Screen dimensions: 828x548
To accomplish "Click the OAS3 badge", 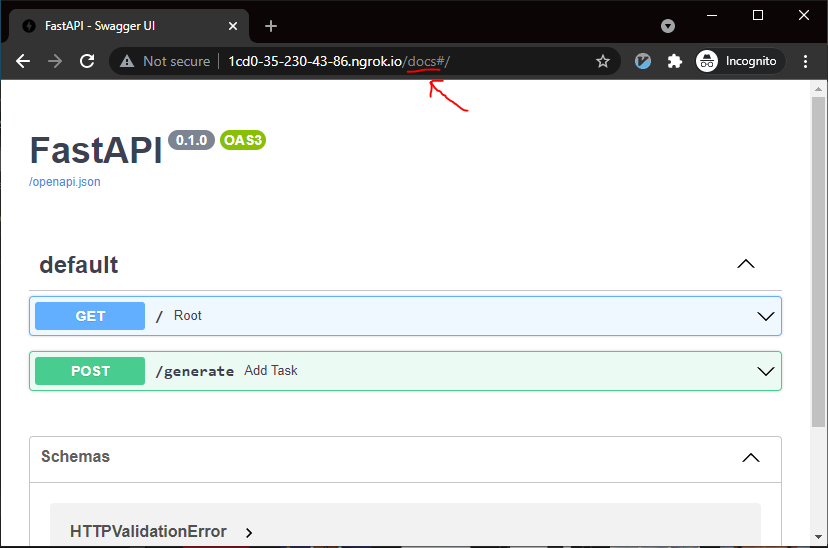I will click(x=243, y=140).
